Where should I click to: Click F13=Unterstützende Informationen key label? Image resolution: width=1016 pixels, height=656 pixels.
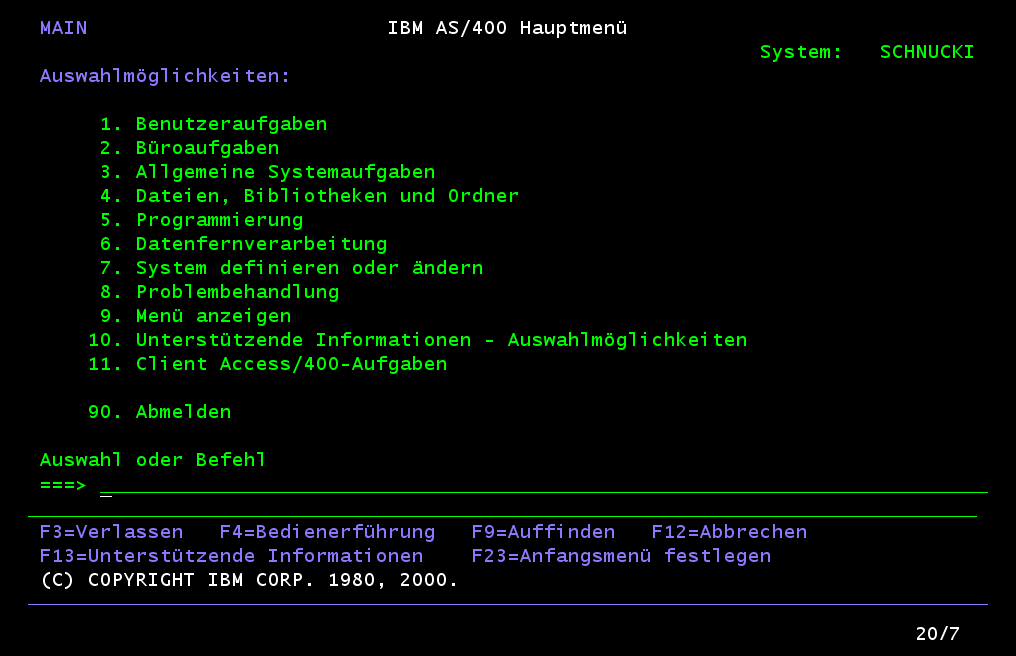click(231, 556)
